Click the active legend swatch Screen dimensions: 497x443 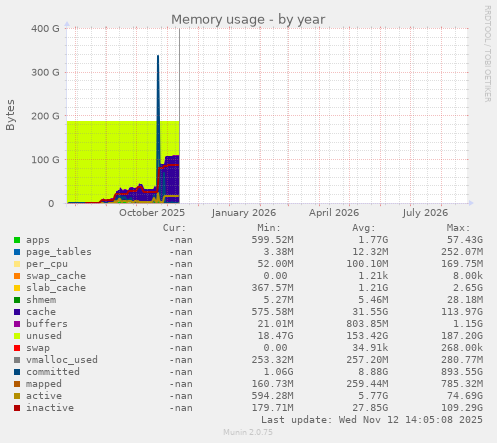[x=17, y=396]
